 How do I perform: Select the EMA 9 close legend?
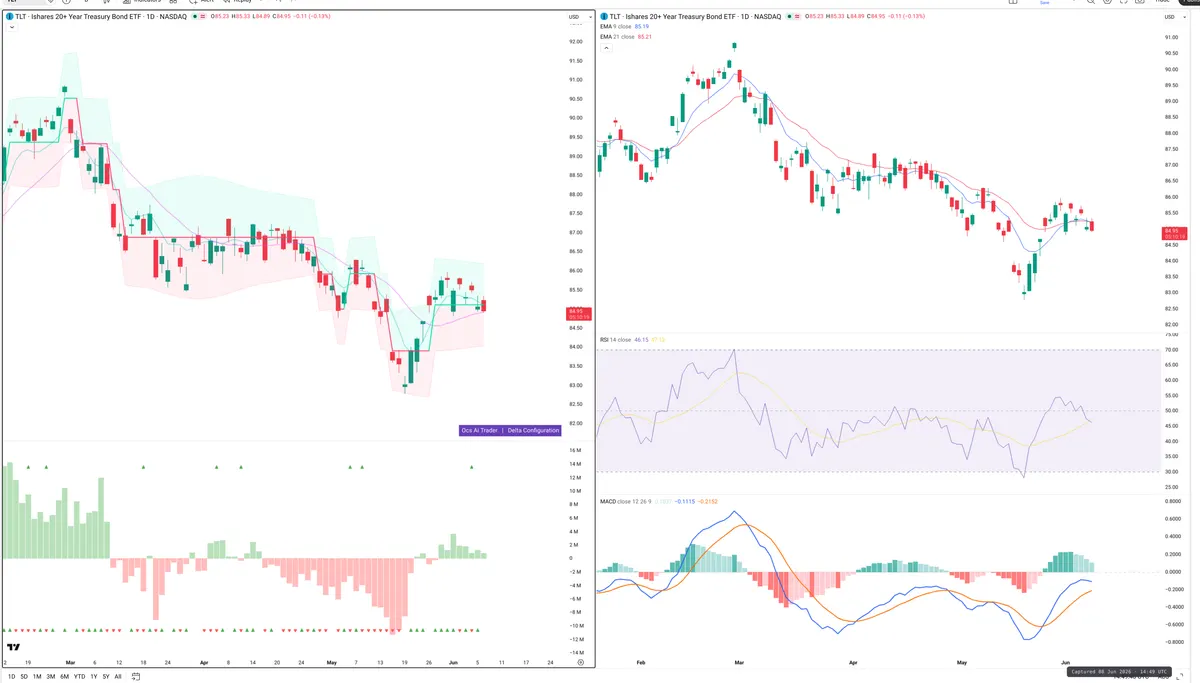tap(616, 27)
